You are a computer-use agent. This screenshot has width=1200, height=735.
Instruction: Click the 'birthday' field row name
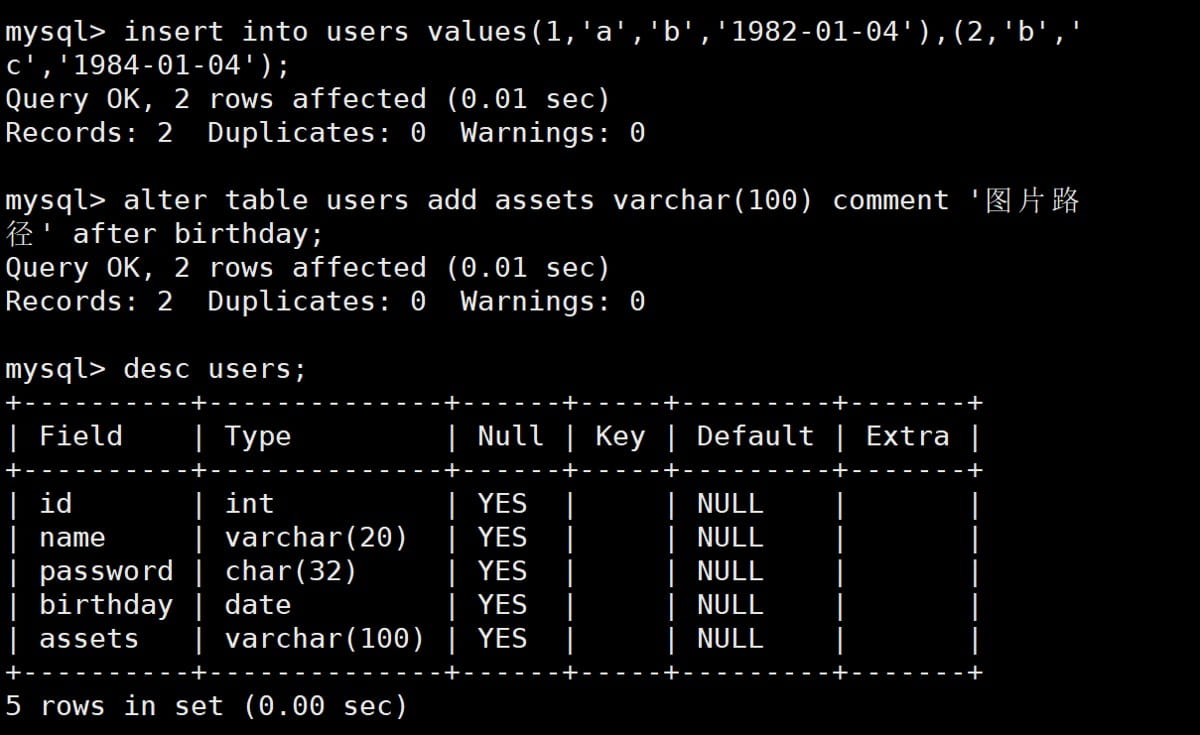click(x=106, y=605)
